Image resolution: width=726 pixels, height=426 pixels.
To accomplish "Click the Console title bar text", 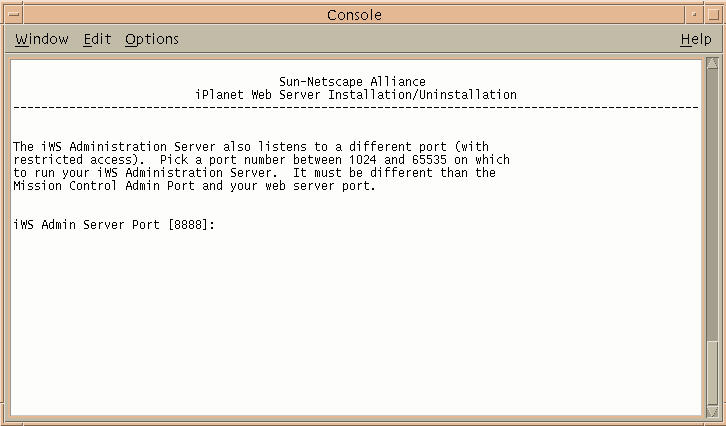I will point(354,15).
